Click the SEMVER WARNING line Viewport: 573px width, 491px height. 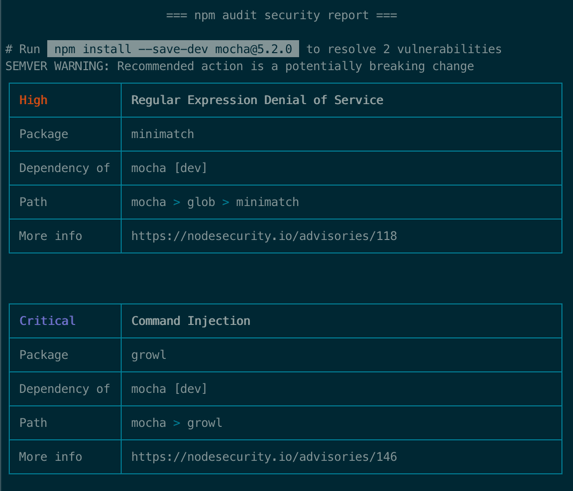[x=239, y=66]
